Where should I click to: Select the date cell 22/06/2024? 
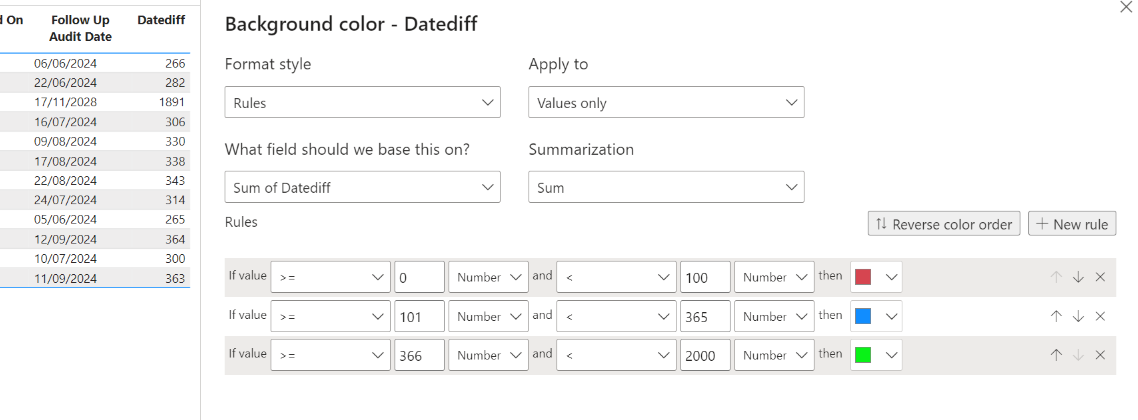[65, 83]
